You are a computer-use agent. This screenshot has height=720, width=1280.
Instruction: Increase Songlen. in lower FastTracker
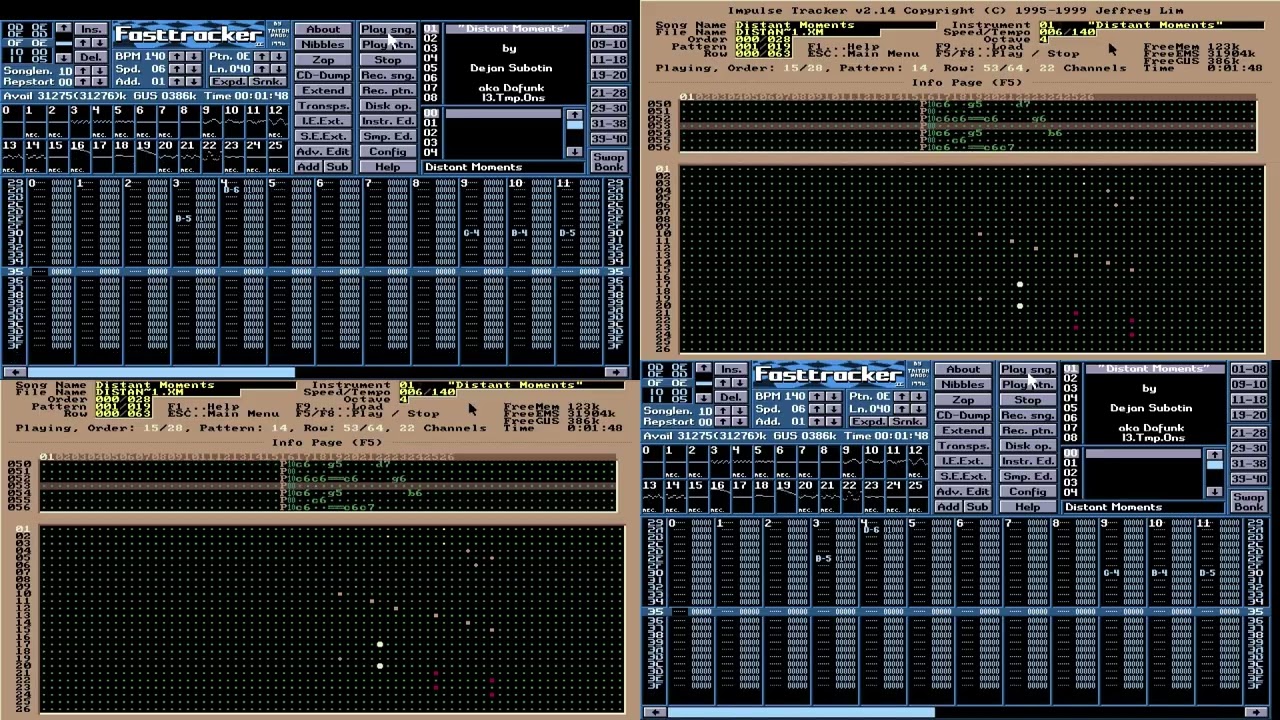tap(723, 410)
